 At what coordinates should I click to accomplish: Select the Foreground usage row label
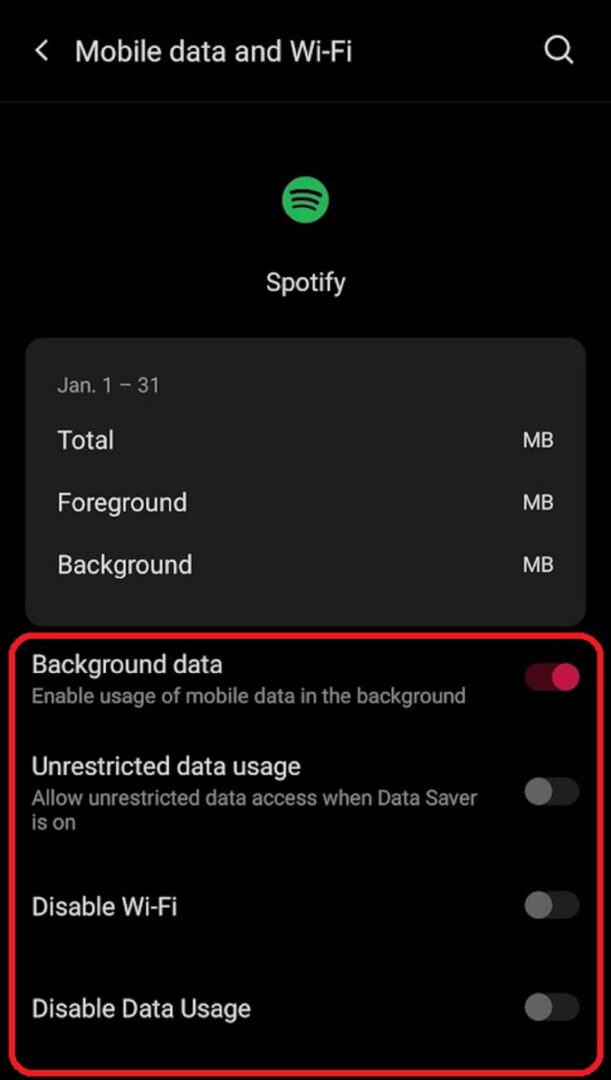tap(122, 502)
